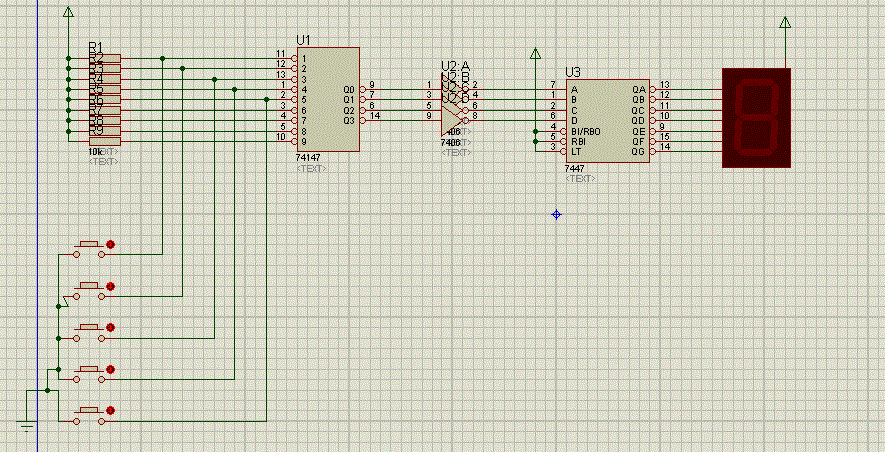Click the <TEXT> label under 7447
This screenshot has height=452, width=885.
point(579,178)
